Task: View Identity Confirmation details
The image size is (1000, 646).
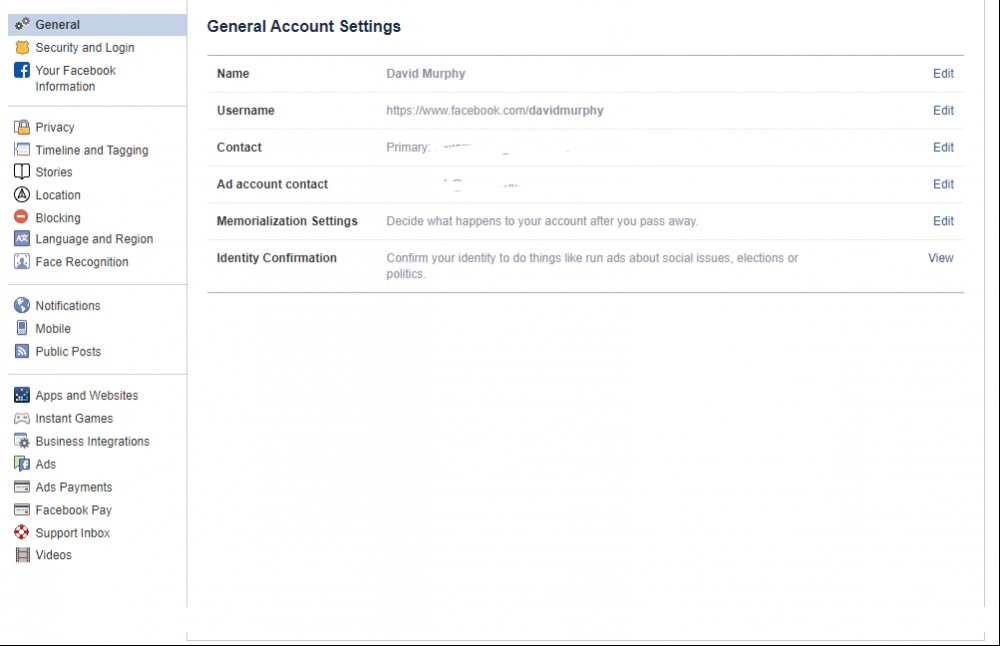Action: coord(941,258)
